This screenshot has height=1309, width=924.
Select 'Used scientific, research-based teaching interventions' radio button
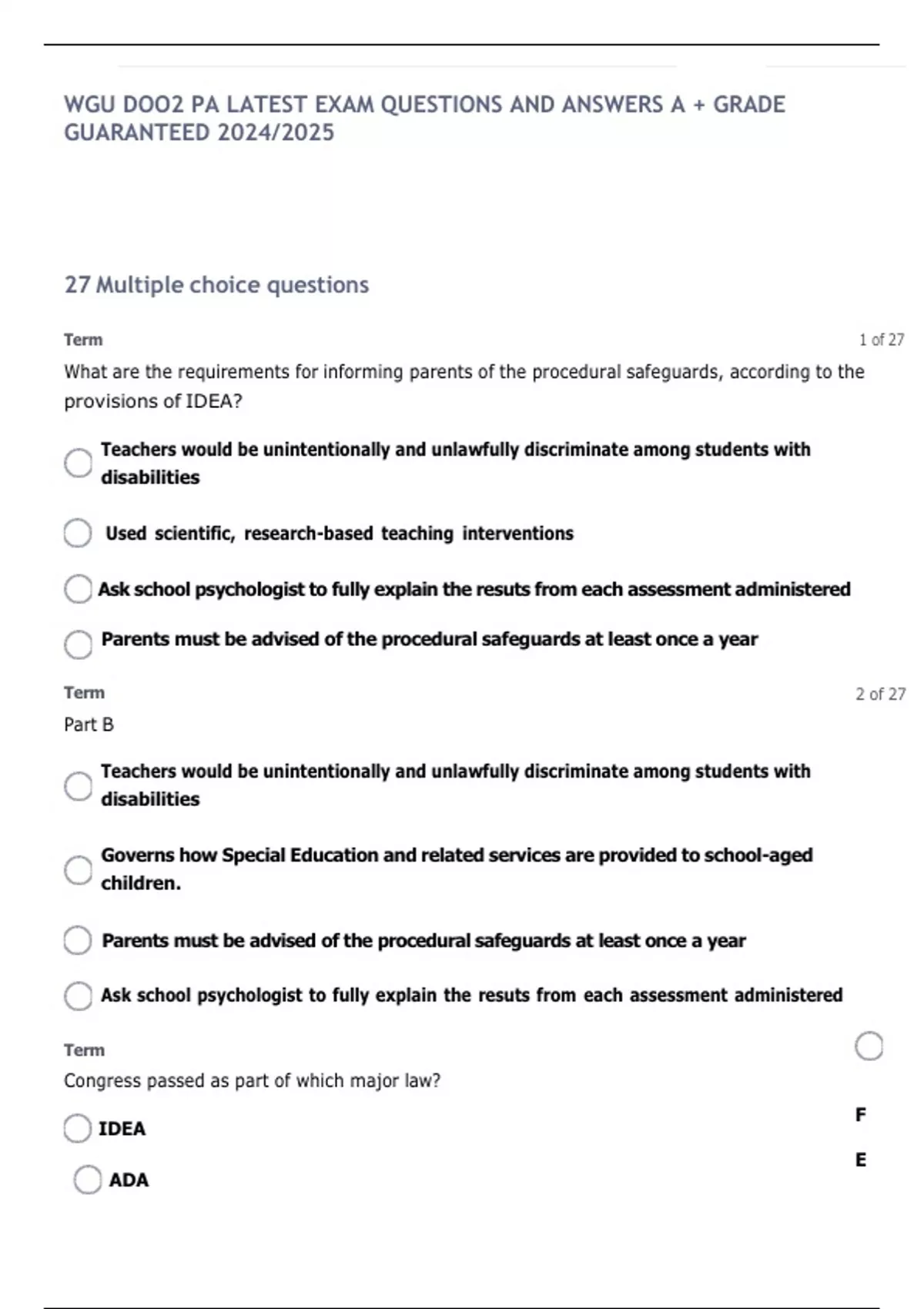(78, 533)
